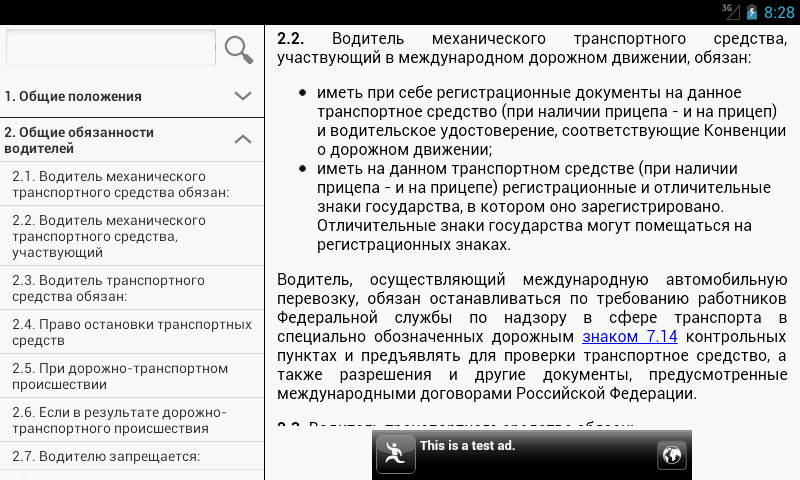
Task: Tap the 3G signal status icon
Action: pos(730,11)
